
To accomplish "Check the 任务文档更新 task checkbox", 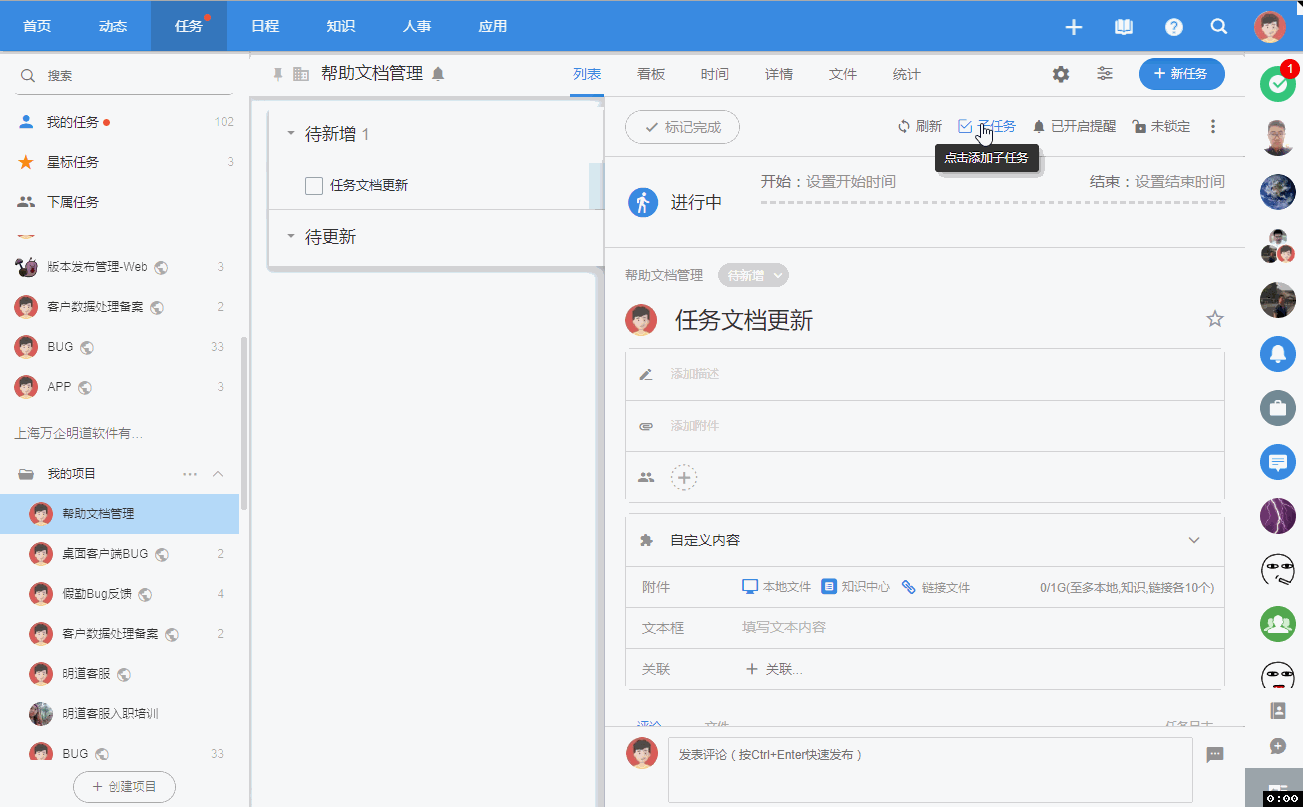I will tap(314, 185).
